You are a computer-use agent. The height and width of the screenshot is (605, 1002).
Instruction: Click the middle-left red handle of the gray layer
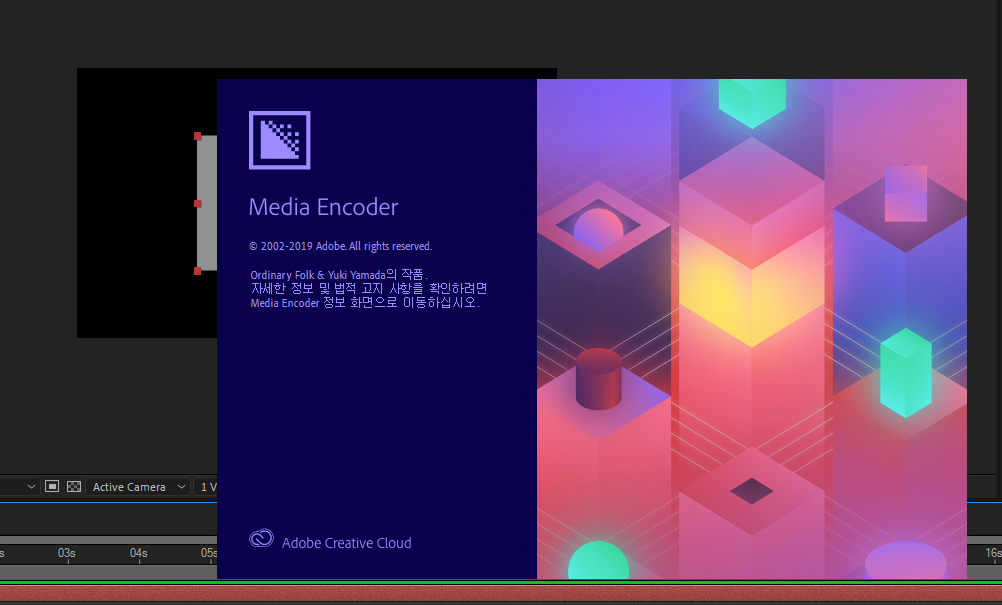[x=197, y=204]
